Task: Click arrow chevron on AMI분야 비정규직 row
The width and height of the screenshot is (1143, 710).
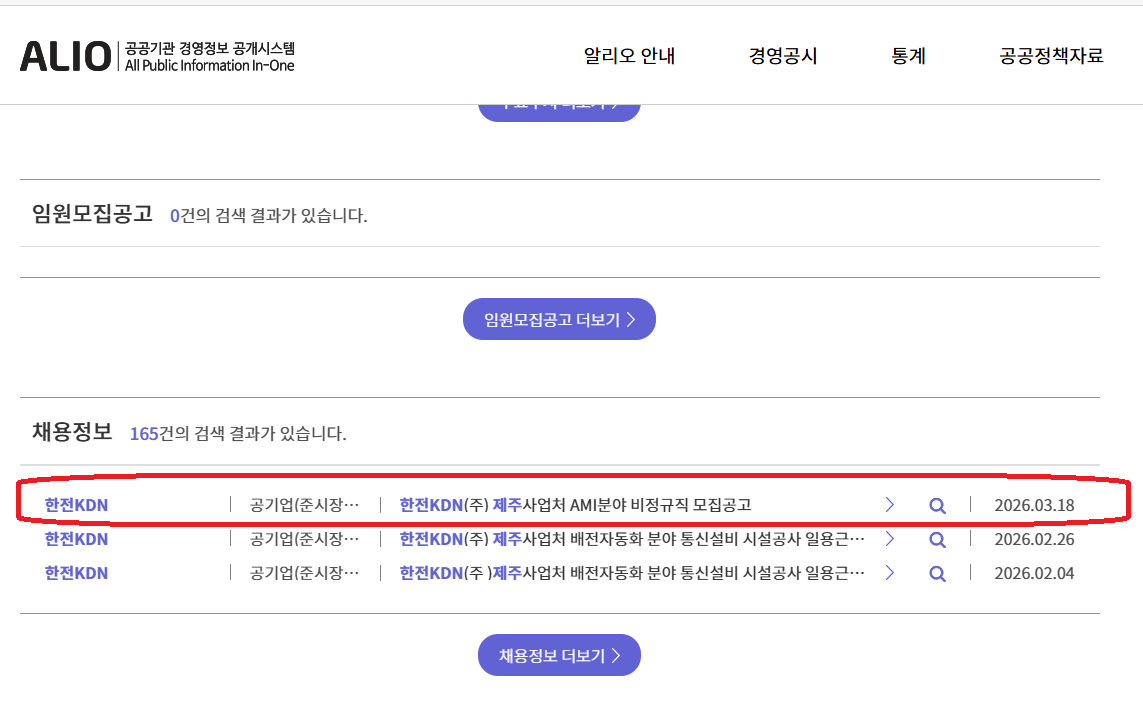Action: tap(889, 505)
